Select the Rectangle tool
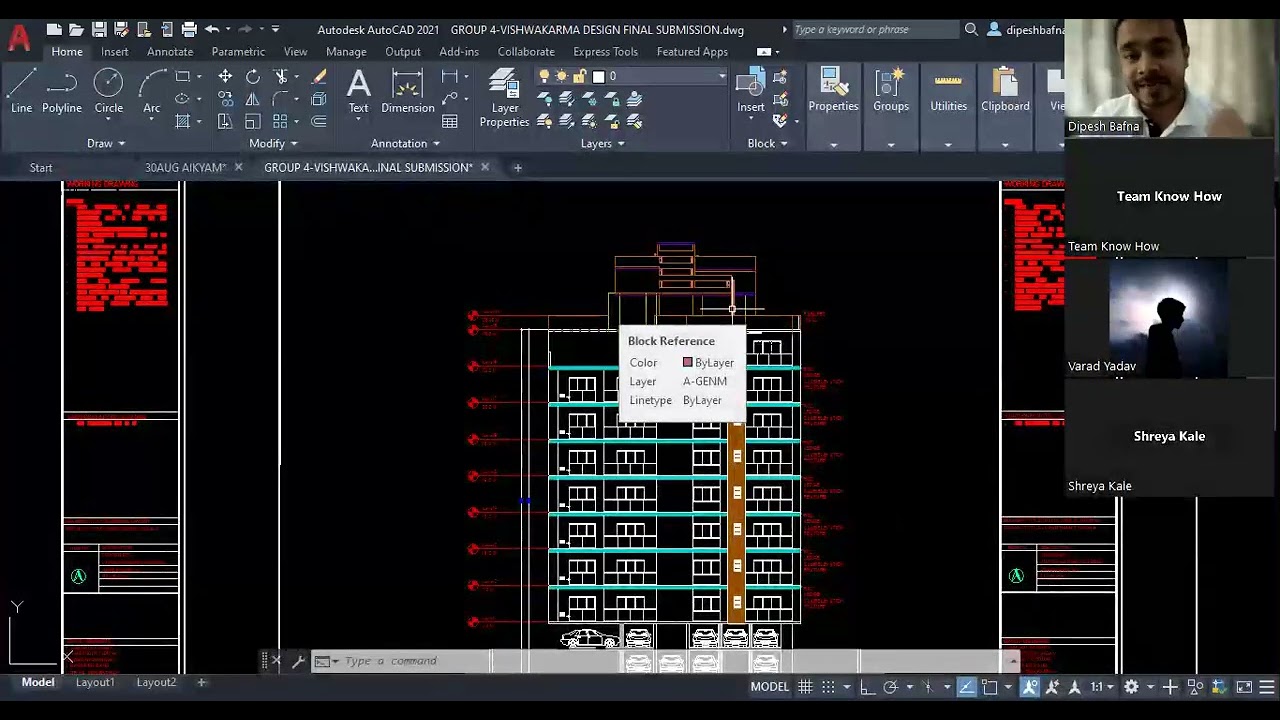Viewport: 1280px width, 720px height. tap(182, 77)
